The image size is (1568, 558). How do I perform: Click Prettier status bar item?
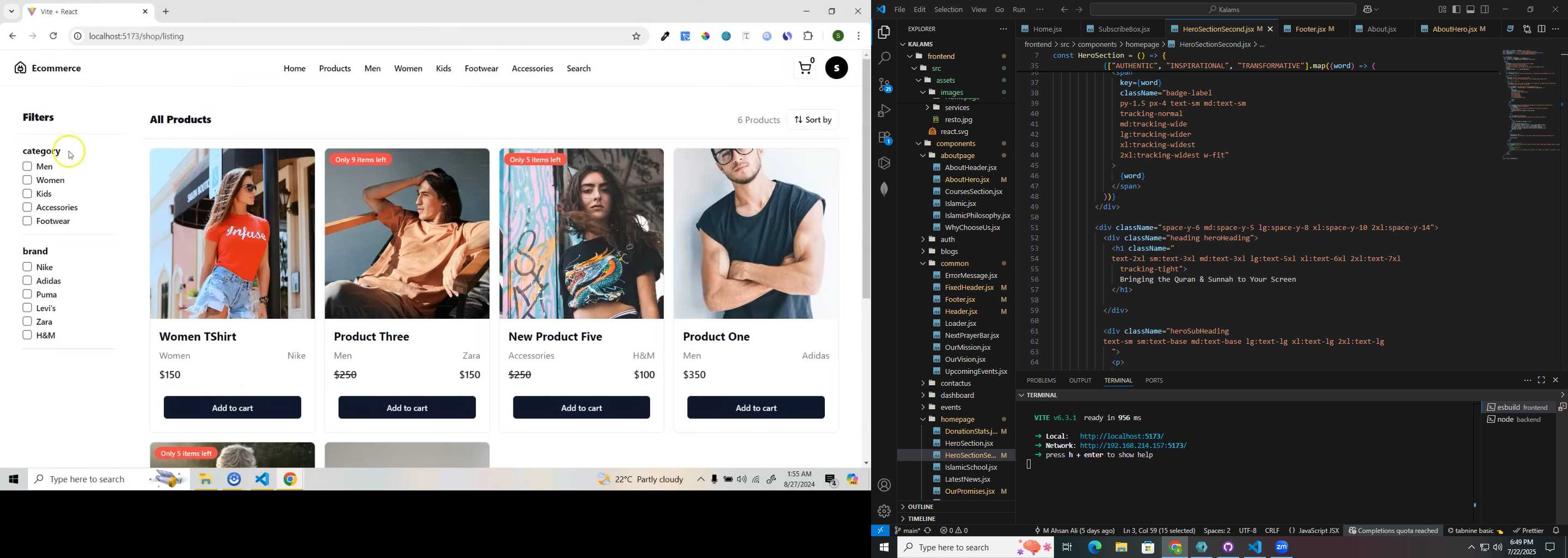[x=1528, y=531]
